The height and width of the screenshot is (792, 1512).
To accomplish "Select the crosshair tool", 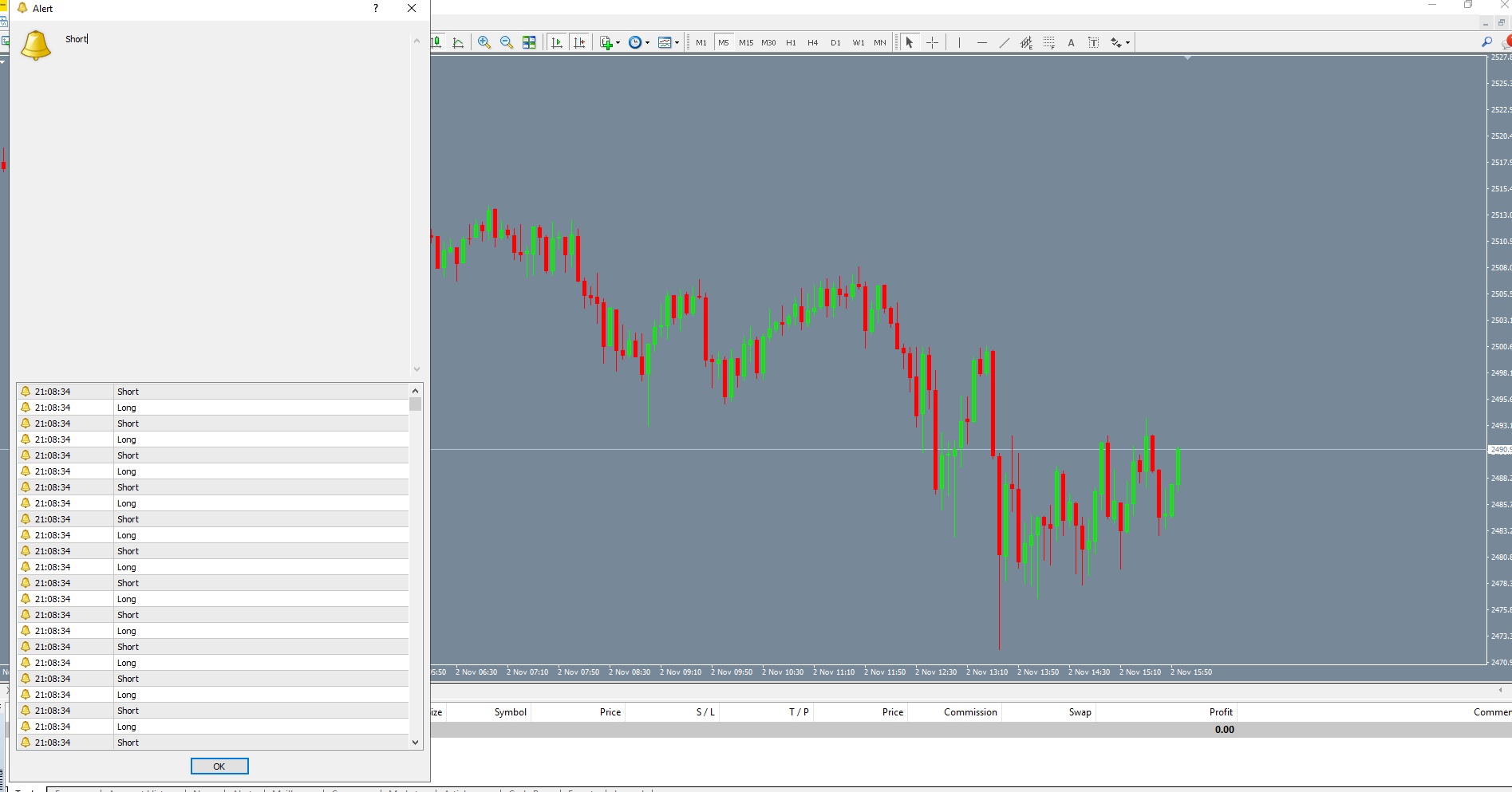I will pyautogui.click(x=932, y=42).
